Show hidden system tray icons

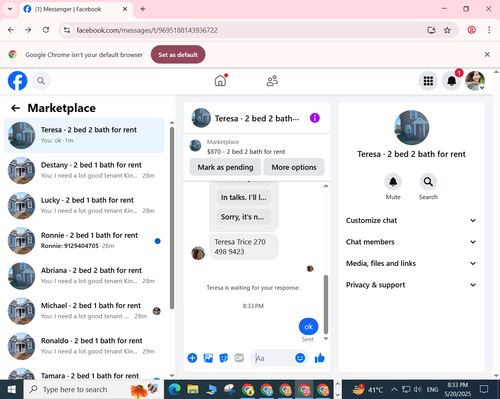click(394, 389)
